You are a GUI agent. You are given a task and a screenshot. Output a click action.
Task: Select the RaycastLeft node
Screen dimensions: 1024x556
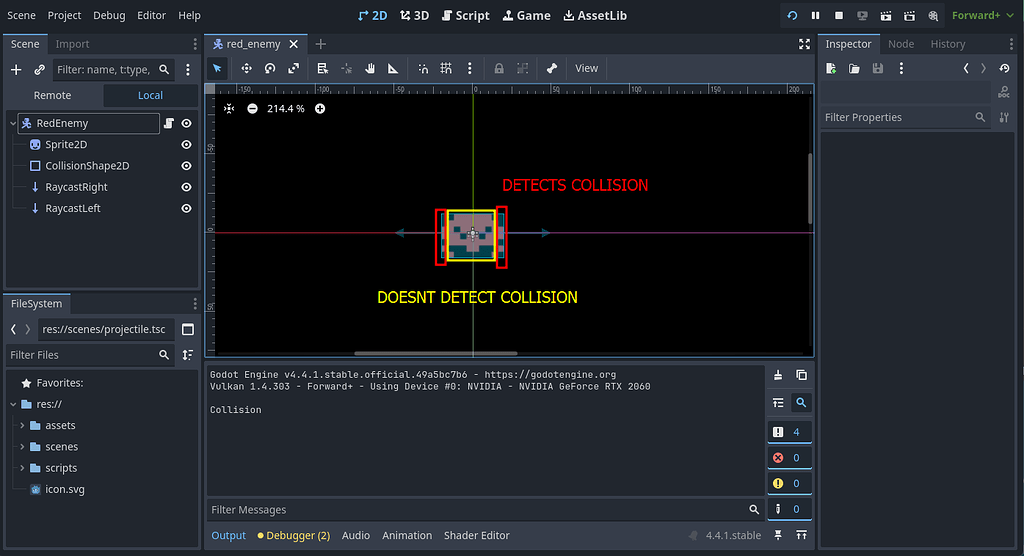72,208
